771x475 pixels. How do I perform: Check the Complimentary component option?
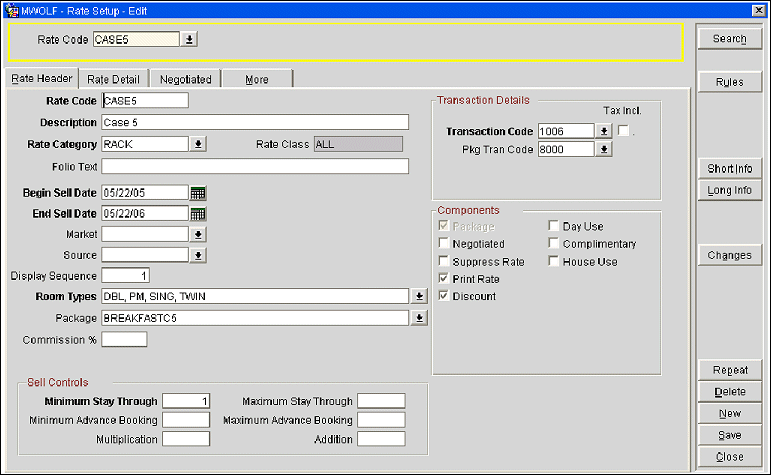tap(554, 244)
